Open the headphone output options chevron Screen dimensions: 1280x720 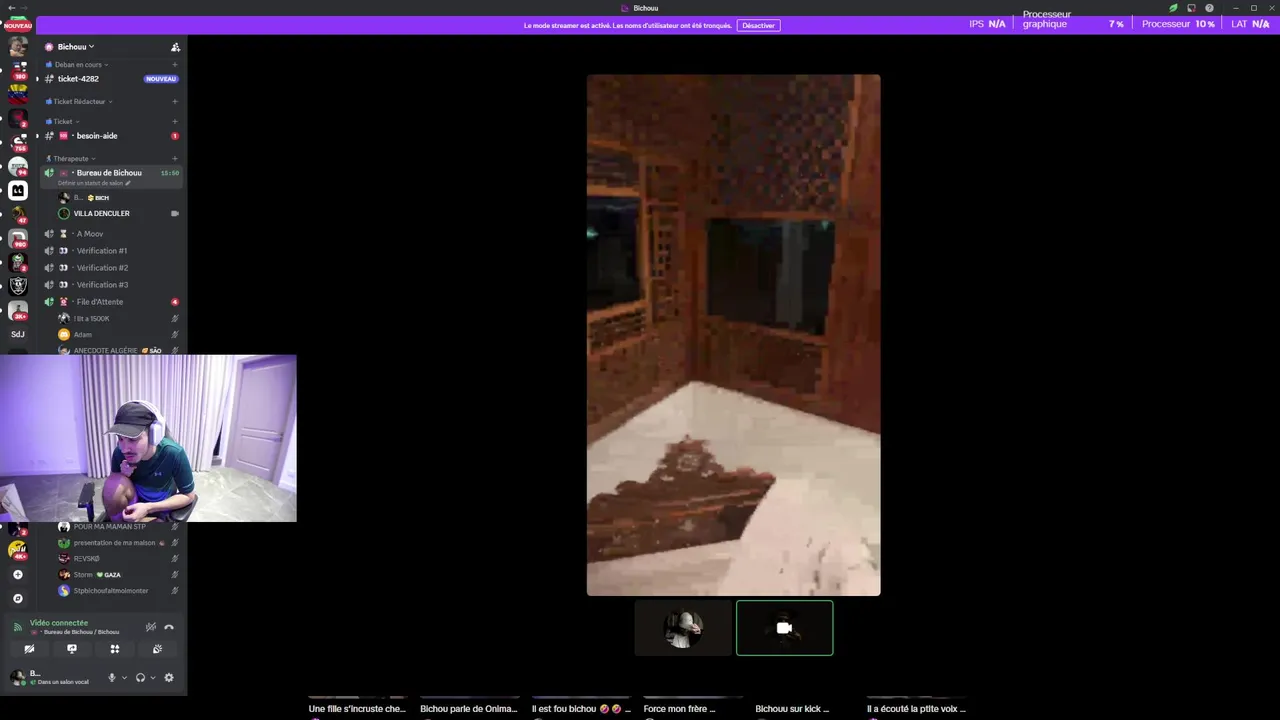pos(152,677)
